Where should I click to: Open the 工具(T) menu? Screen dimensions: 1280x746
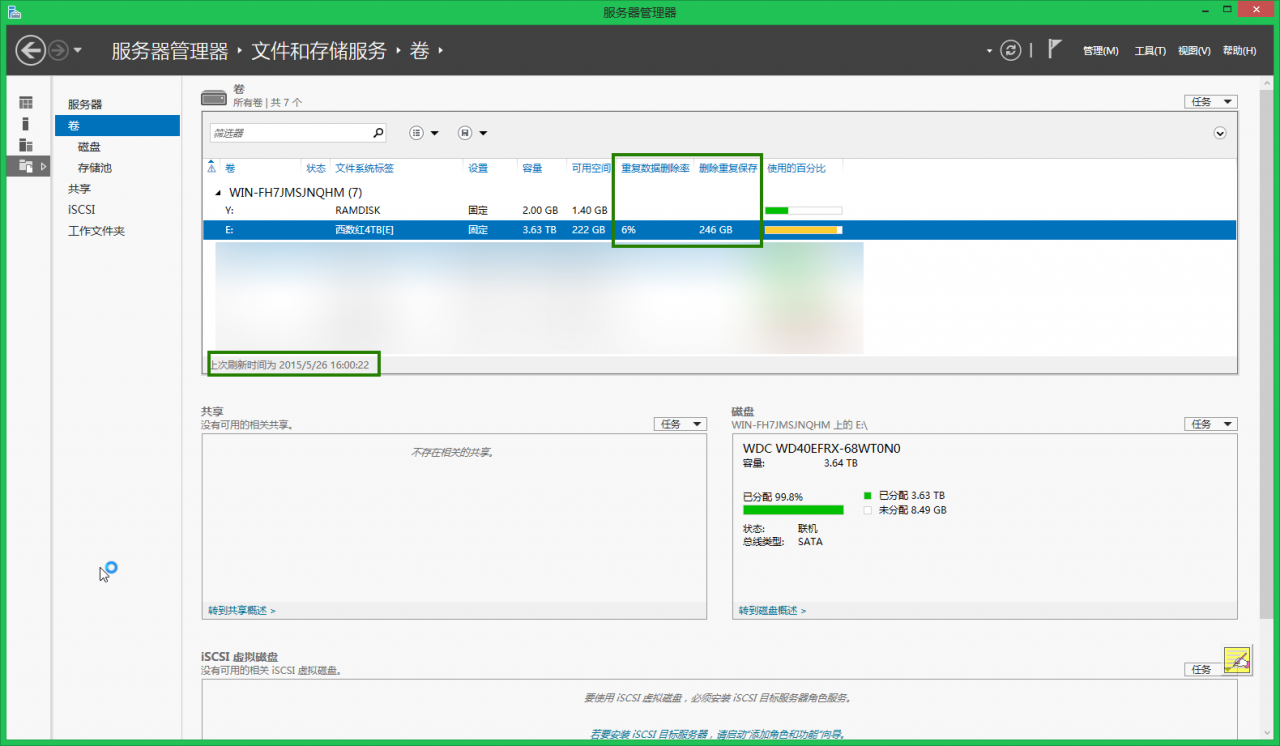tap(1148, 50)
